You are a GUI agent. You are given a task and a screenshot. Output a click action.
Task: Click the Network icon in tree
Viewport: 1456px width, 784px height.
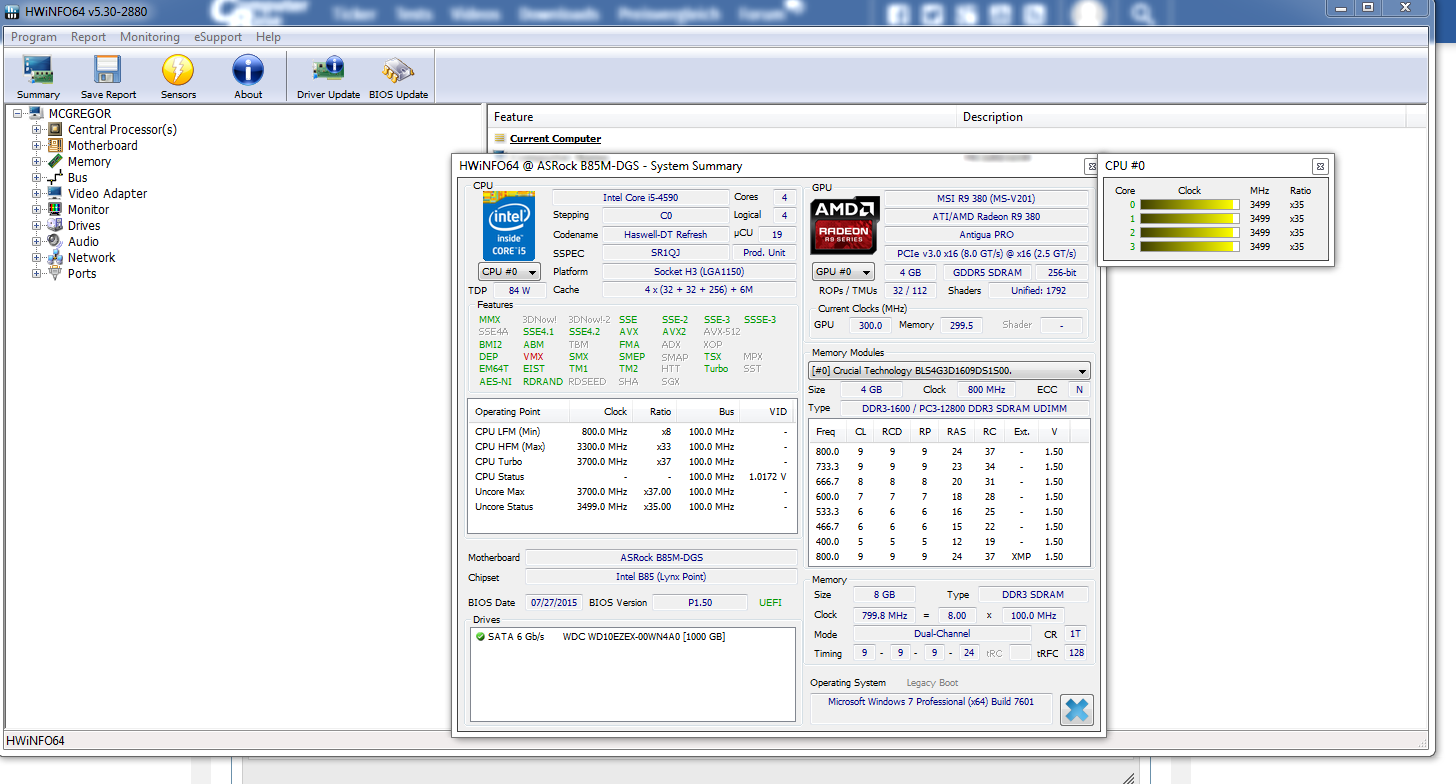tap(55, 257)
